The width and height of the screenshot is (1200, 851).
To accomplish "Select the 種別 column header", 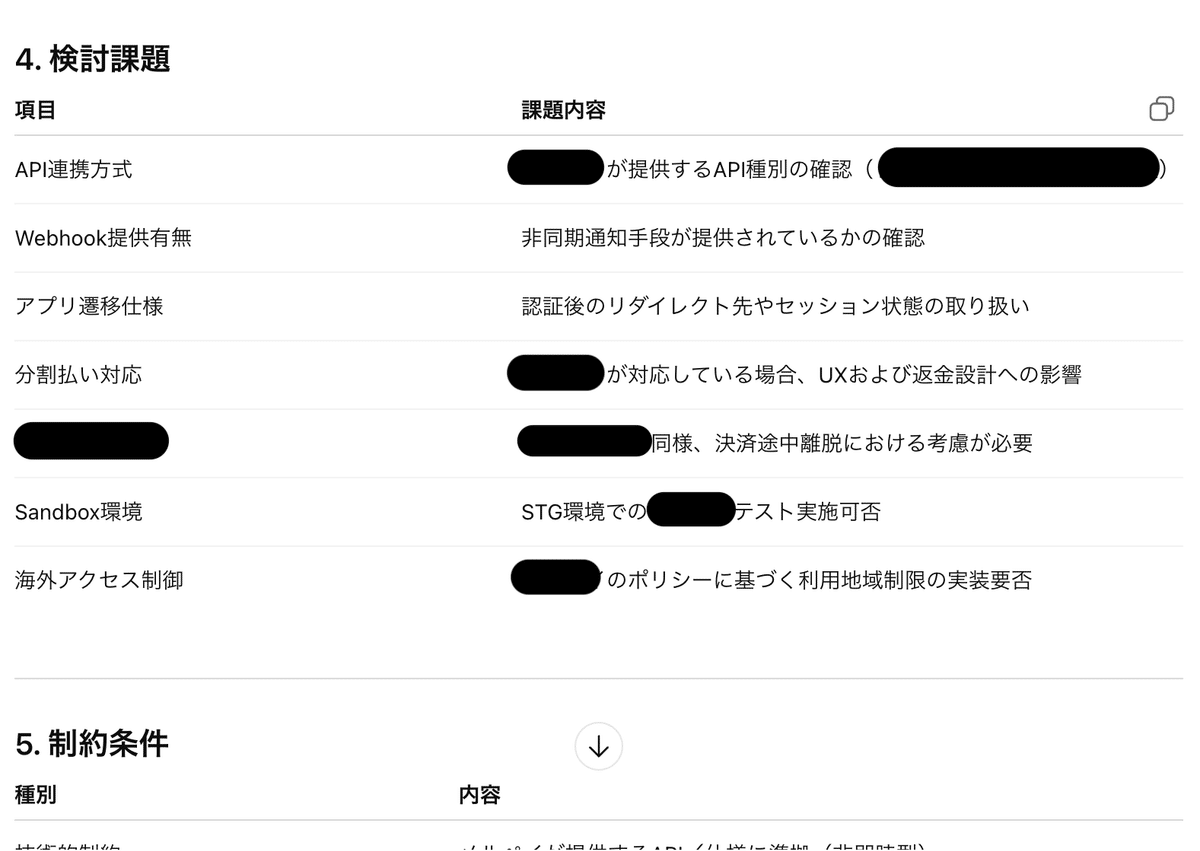I will coord(36,795).
